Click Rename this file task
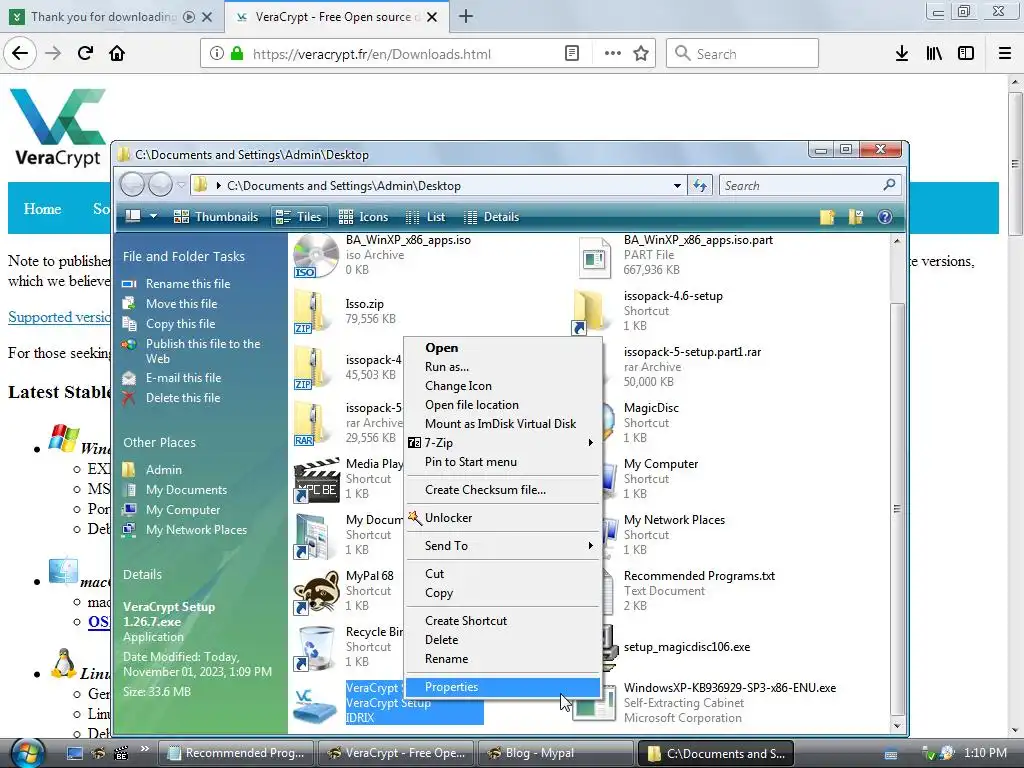This screenshot has width=1024, height=768. tap(176, 283)
